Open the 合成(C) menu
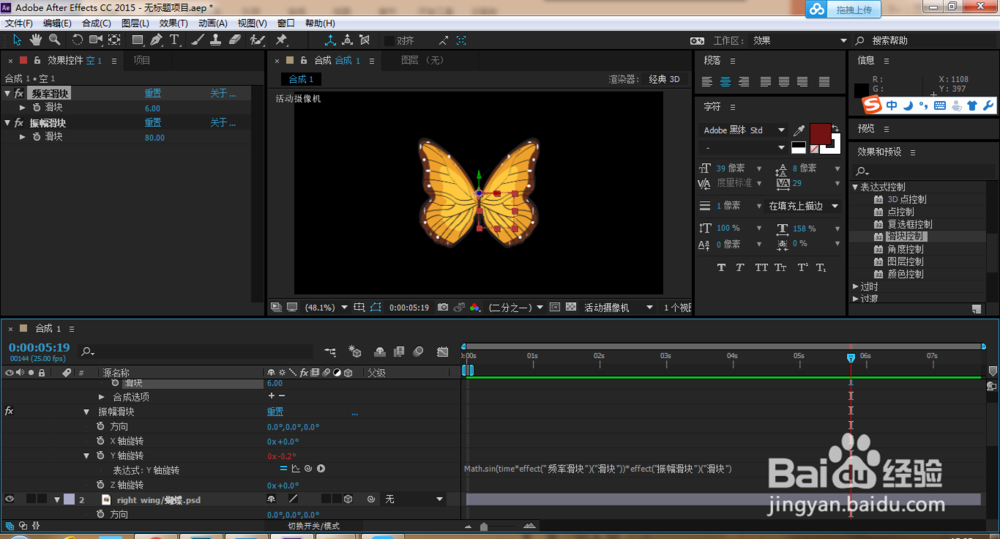 click(96, 23)
